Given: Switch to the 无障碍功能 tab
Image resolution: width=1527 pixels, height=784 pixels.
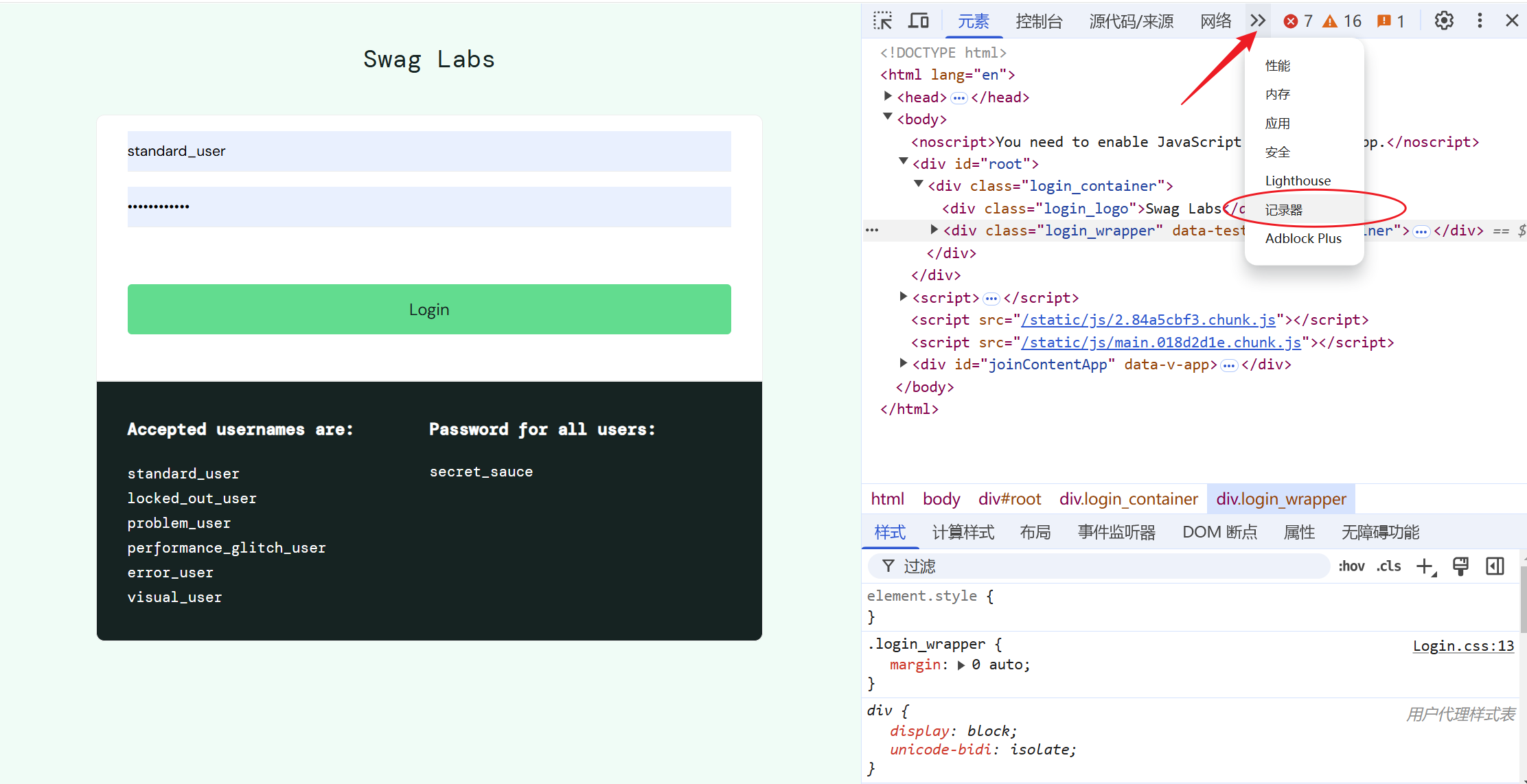Looking at the screenshot, I should (x=1380, y=532).
